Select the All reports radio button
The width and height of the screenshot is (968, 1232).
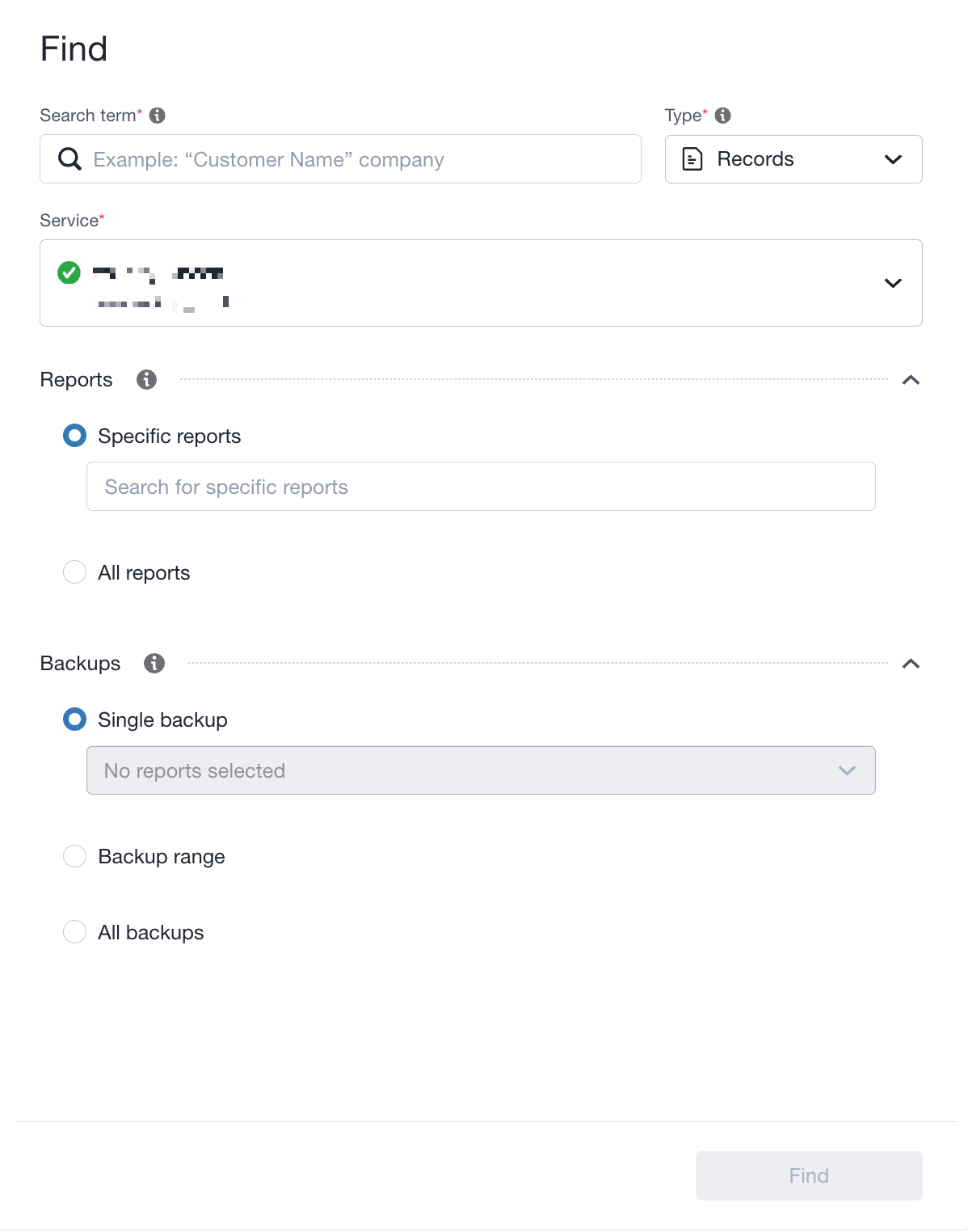[x=74, y=572]
